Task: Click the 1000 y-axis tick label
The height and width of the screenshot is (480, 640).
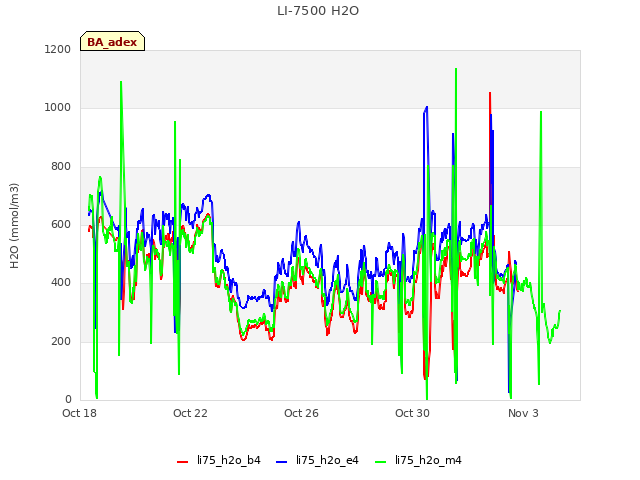Action: tap(58, 108)
